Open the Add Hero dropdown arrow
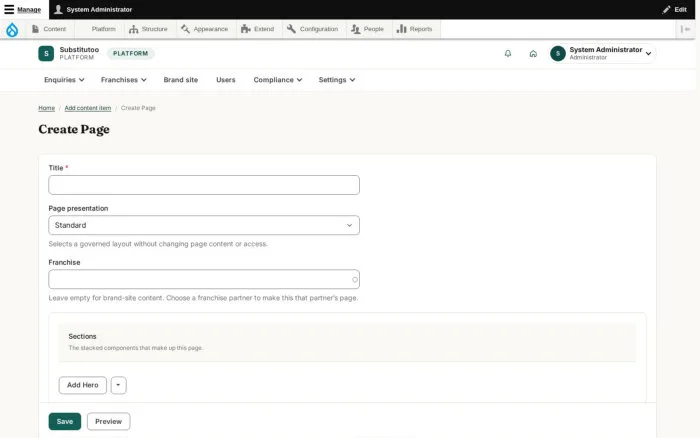Image resolution: width=700 pixels, height=438 pixels. pyautogui.click(x=118, y=385)
